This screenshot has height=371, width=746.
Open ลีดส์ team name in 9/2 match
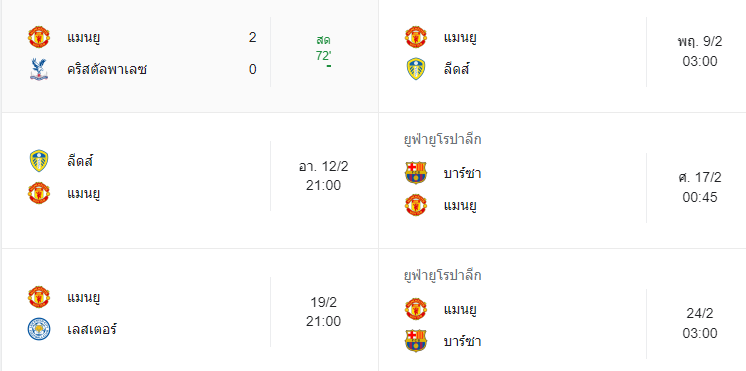(457, 69)
